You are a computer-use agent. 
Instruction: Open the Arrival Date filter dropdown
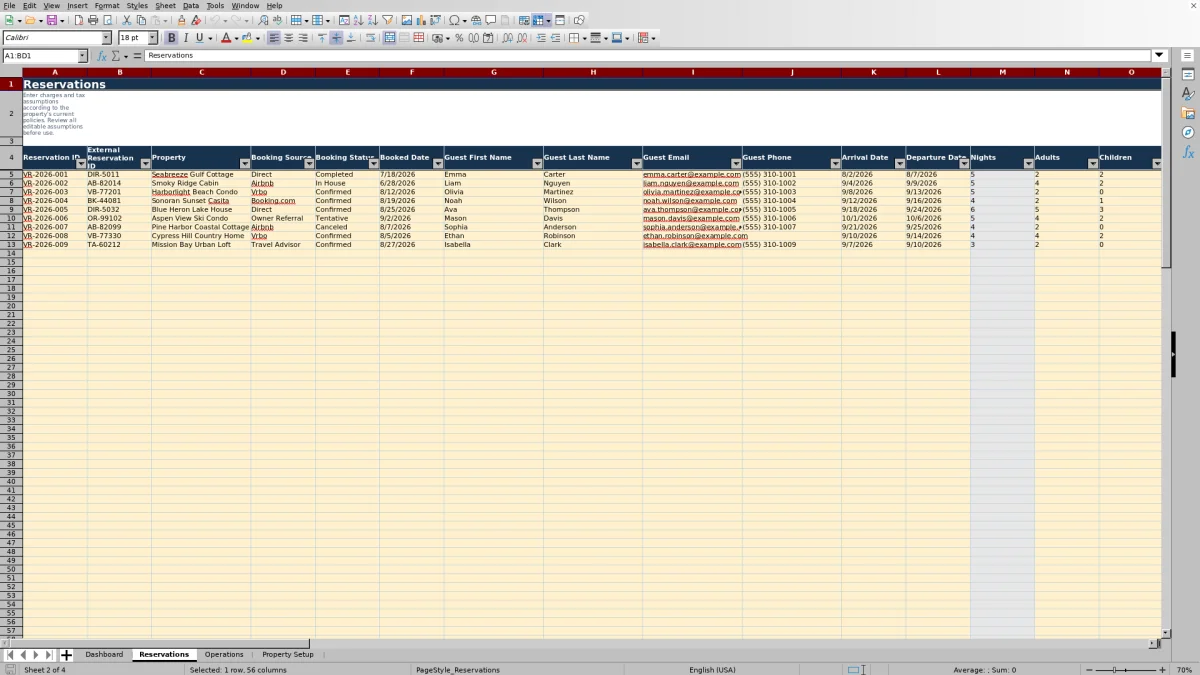point(899,163)
